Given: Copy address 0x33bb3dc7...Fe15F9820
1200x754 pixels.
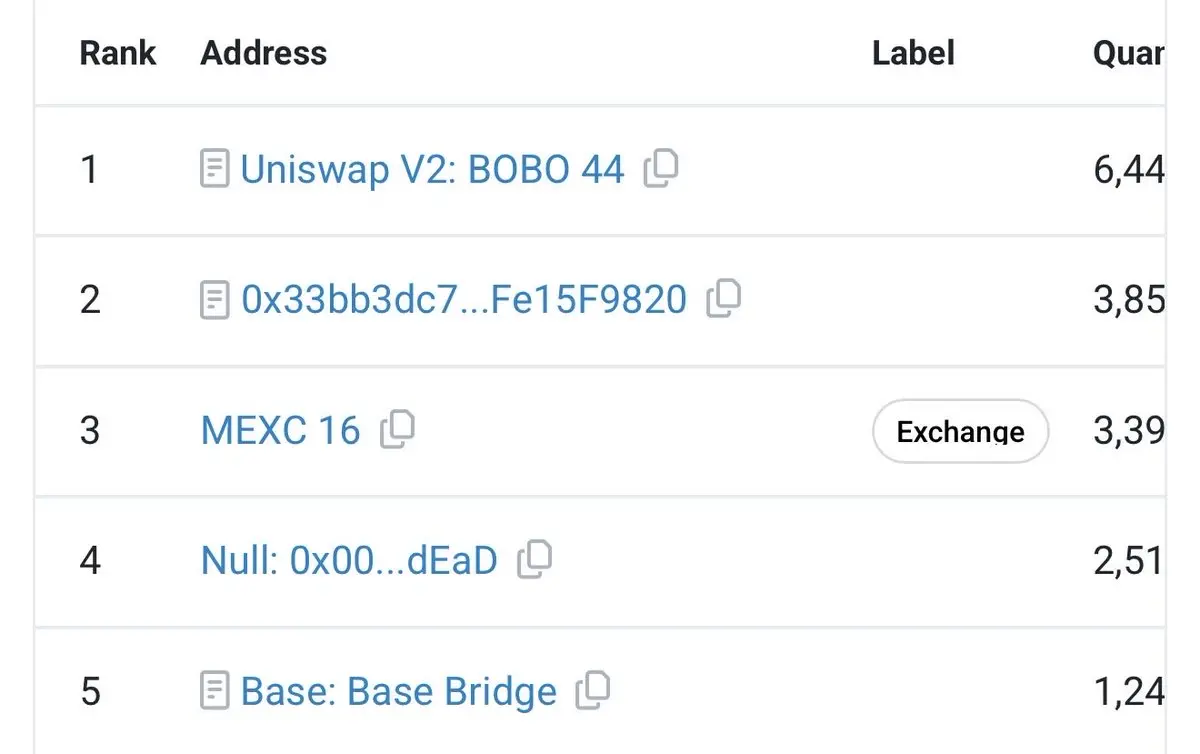Looking at the screenshot, I should [723, 298].
